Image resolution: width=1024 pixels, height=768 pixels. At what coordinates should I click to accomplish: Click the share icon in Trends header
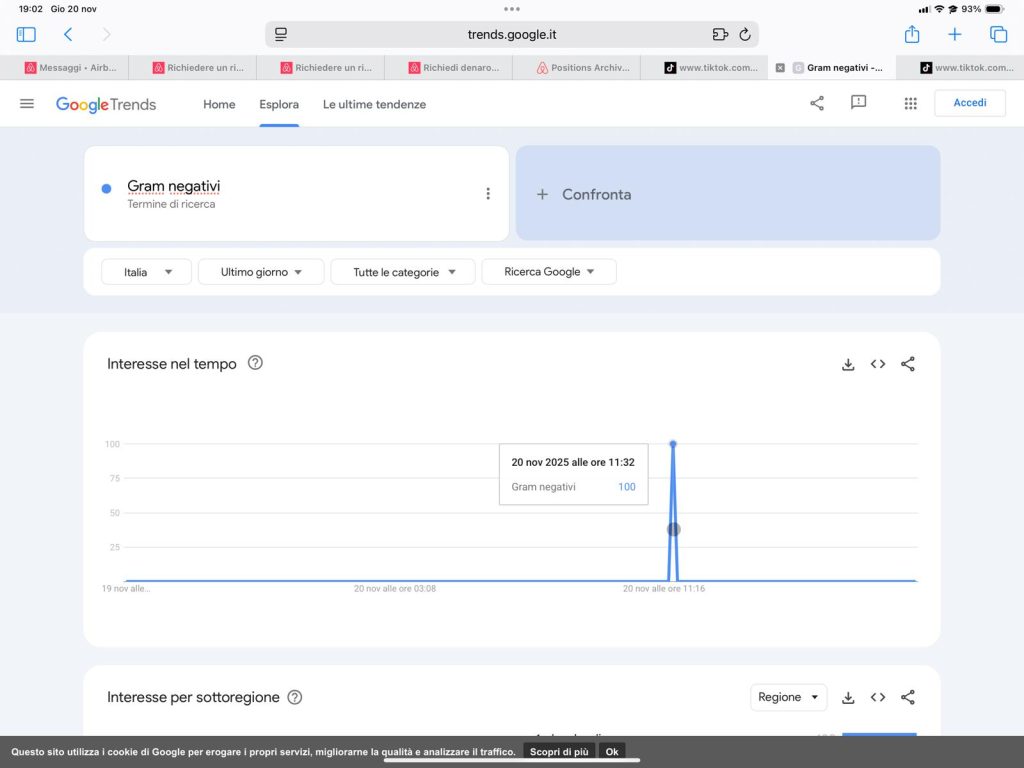[817, 103]
